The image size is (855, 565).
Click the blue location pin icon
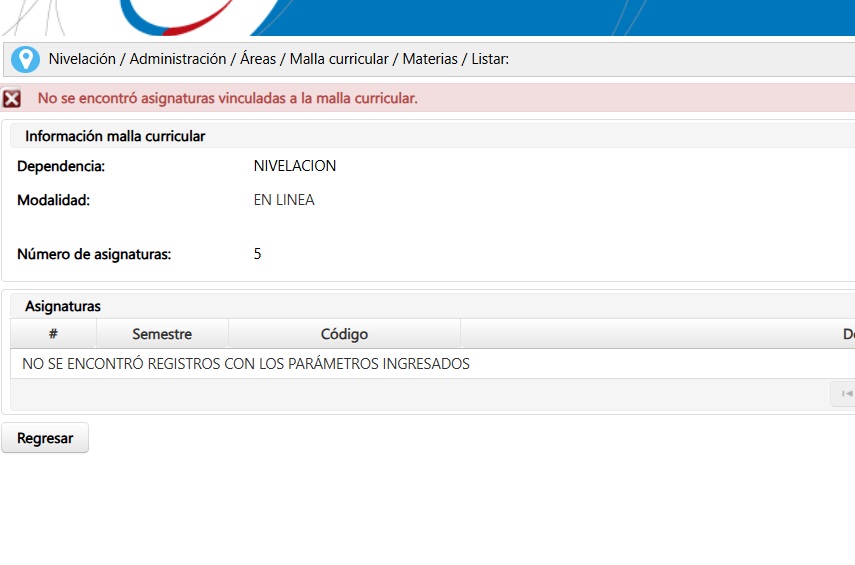(25, 60)
